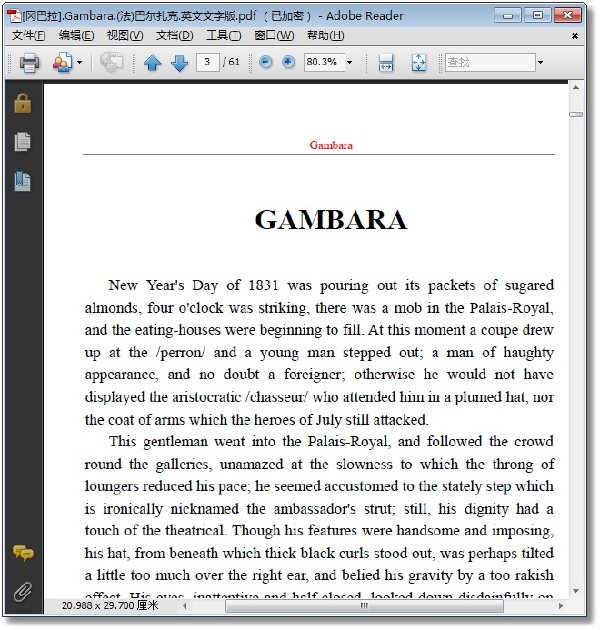Click the Adobe PDF icon in the title bar
This screenshot has height=630, width=600.
pos(15,16)
